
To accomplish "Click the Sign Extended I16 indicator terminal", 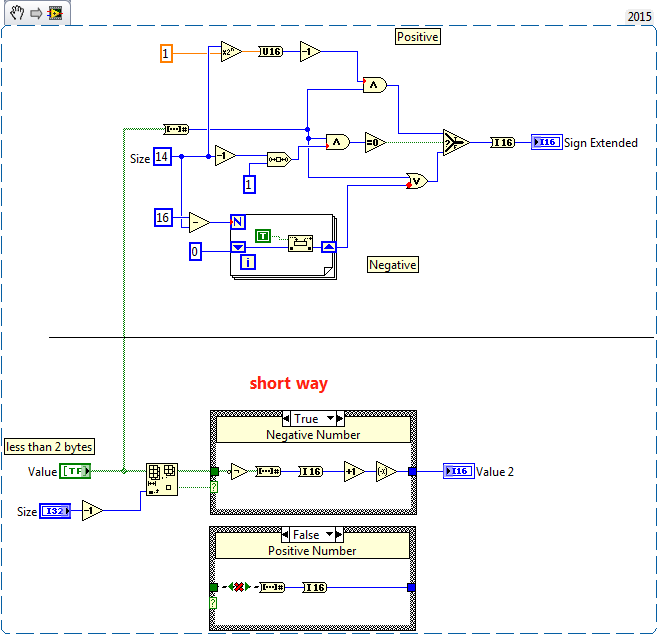I will pos(547,142).
